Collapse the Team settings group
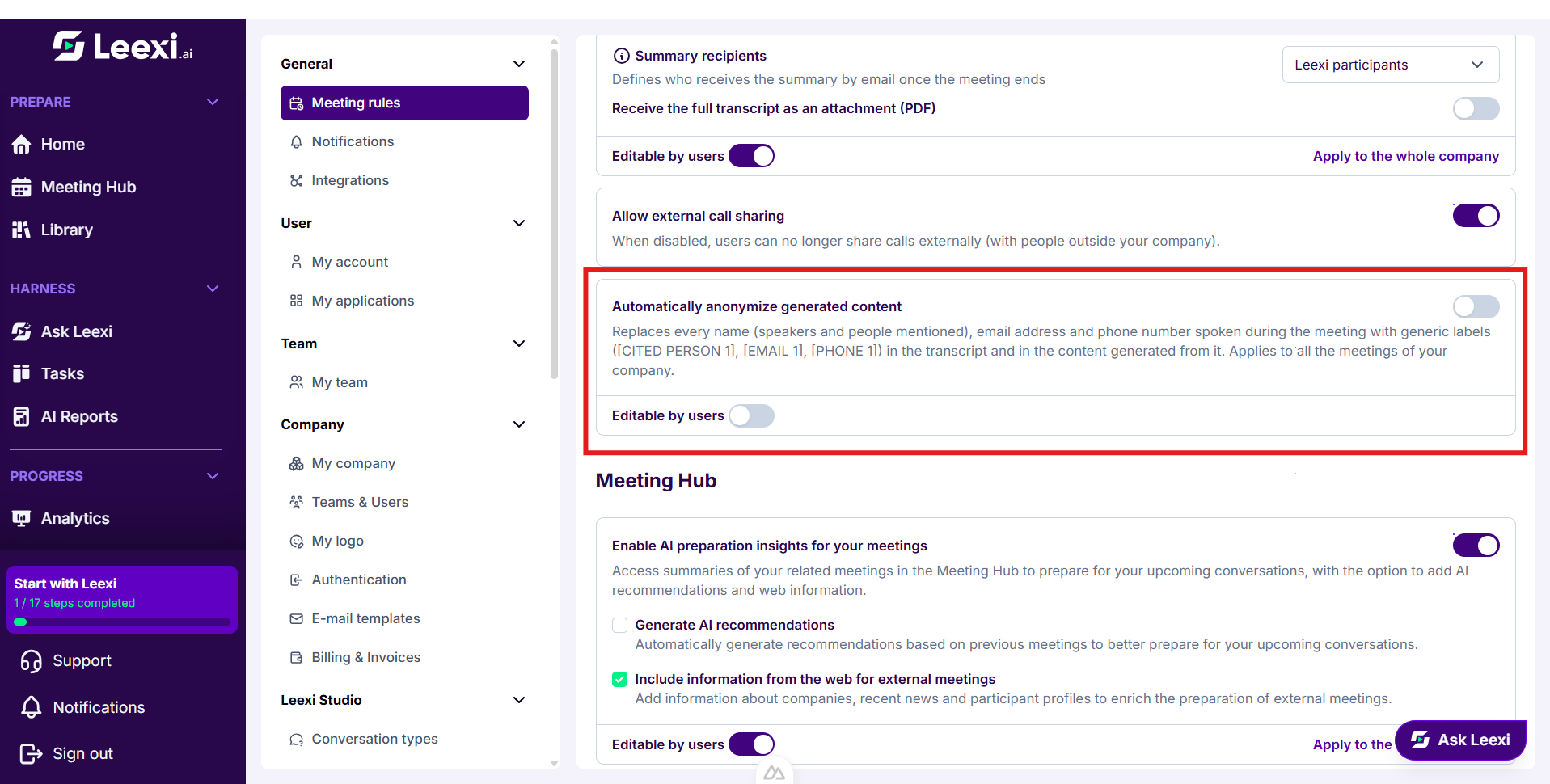 coord(519,344)
